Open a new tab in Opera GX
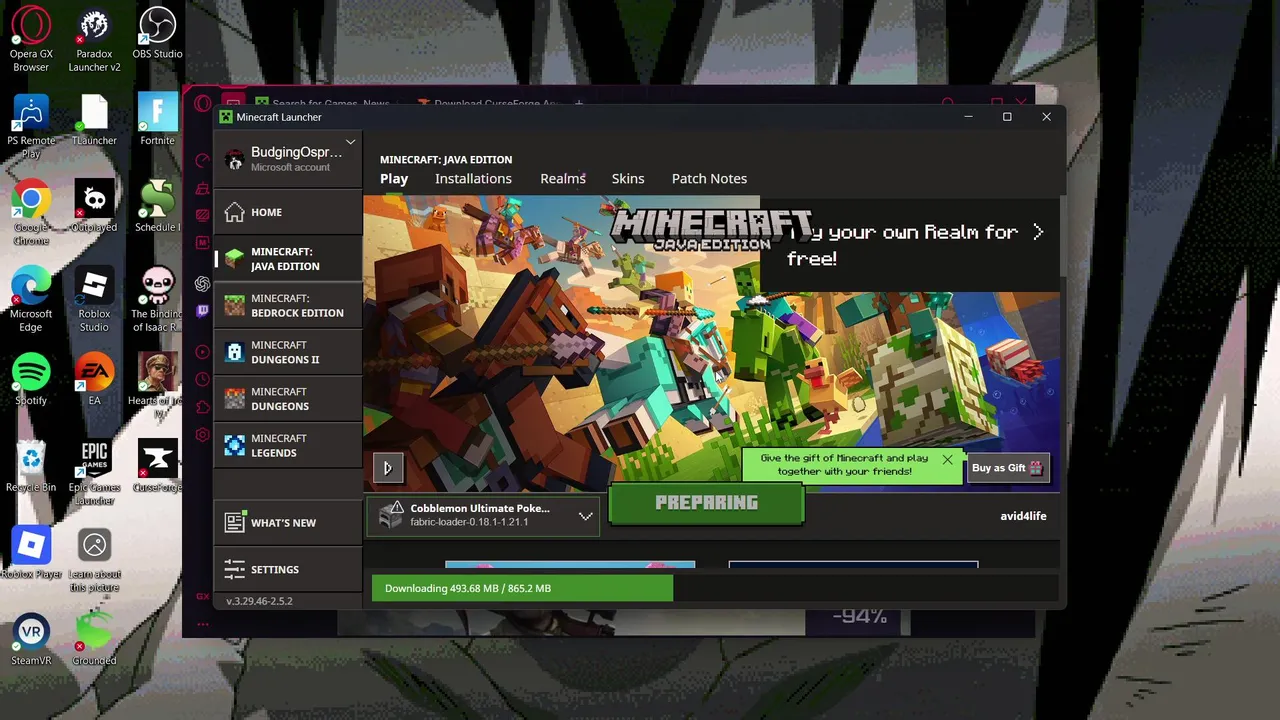The image size is (1280, 720). pyautogui.click(x=579, y=103)
